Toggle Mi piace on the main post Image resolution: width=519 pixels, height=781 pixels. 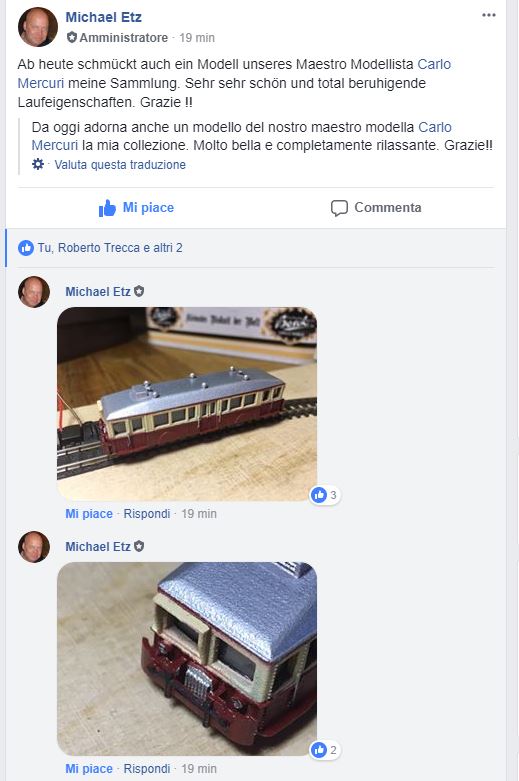[x=136, y=208]
